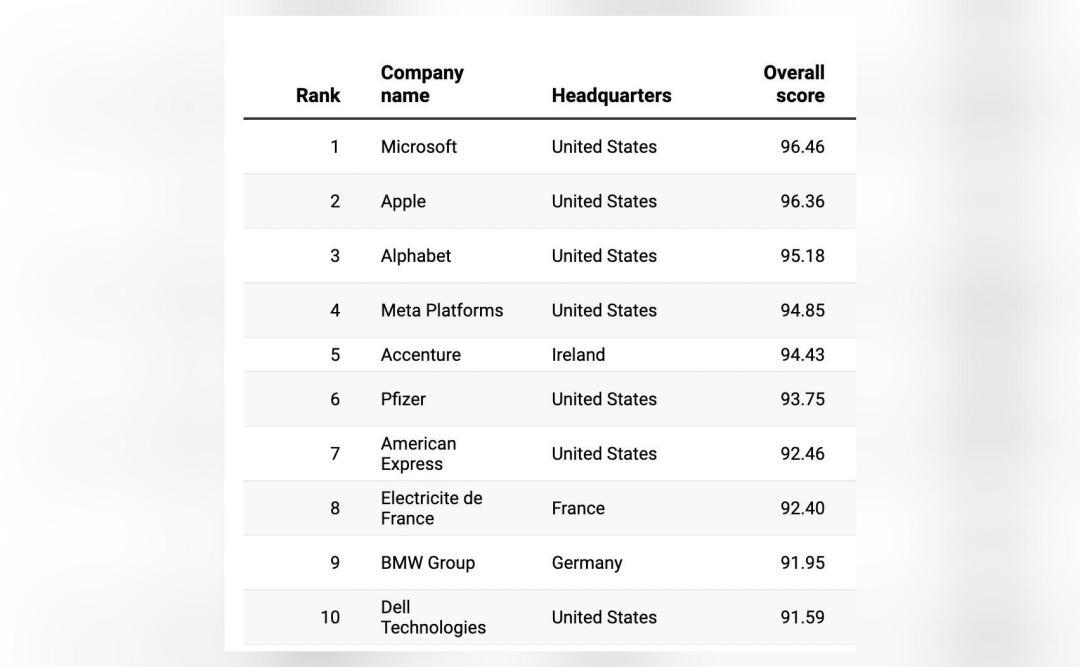Click the Company name column header
Screen dimensions: 1080x667
coord(422,84)
